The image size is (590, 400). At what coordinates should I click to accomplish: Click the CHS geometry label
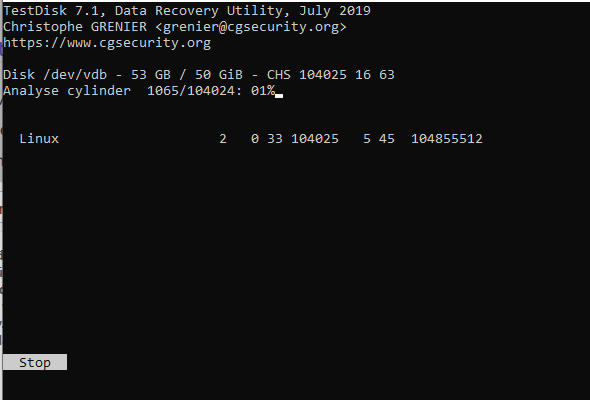point(278,75)
